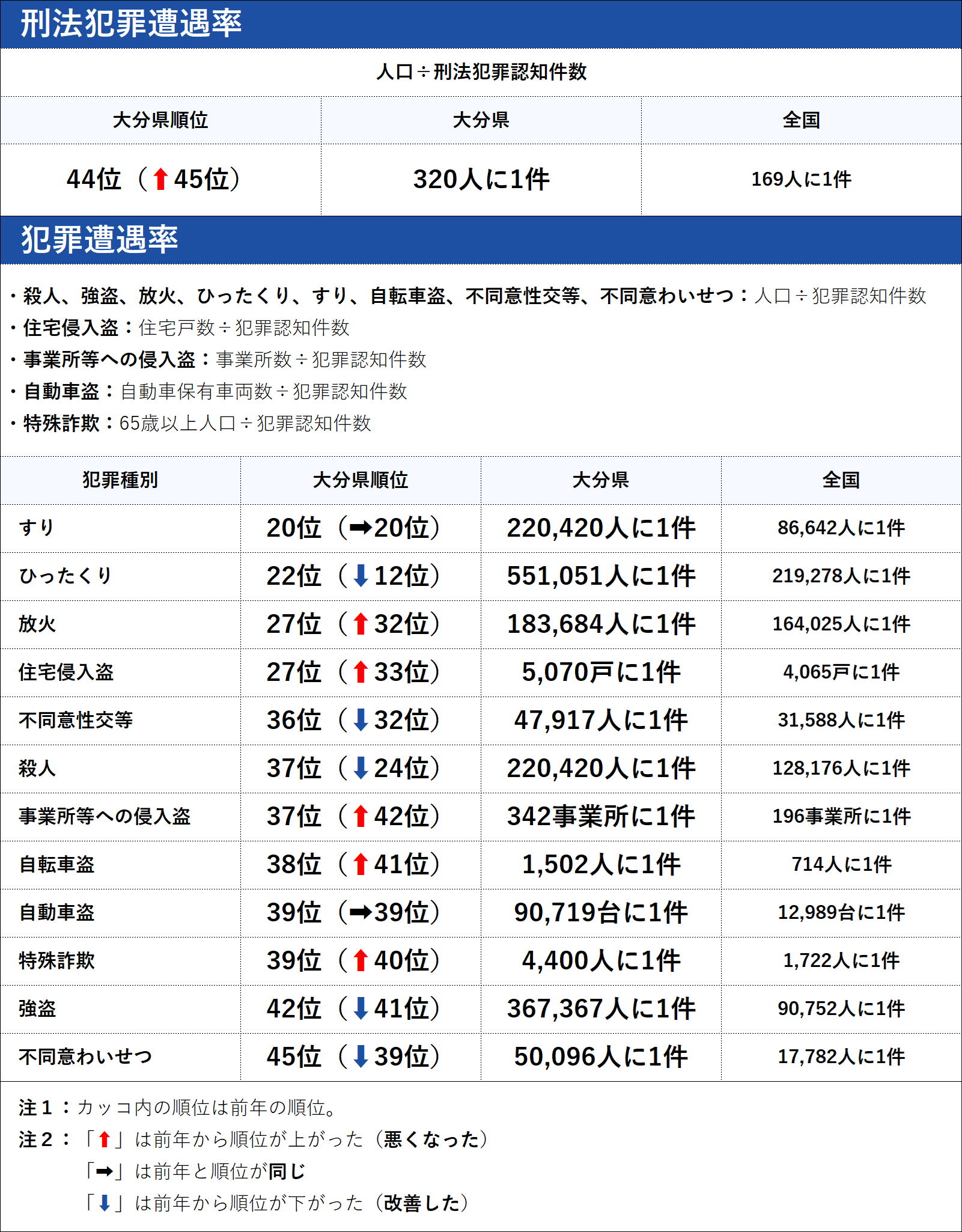Image resolution: width=962 pixels, height=1232 pixels.
Task: Click the 大分県順位 column header
Action: pyautogui.click(x=160, y=120)
